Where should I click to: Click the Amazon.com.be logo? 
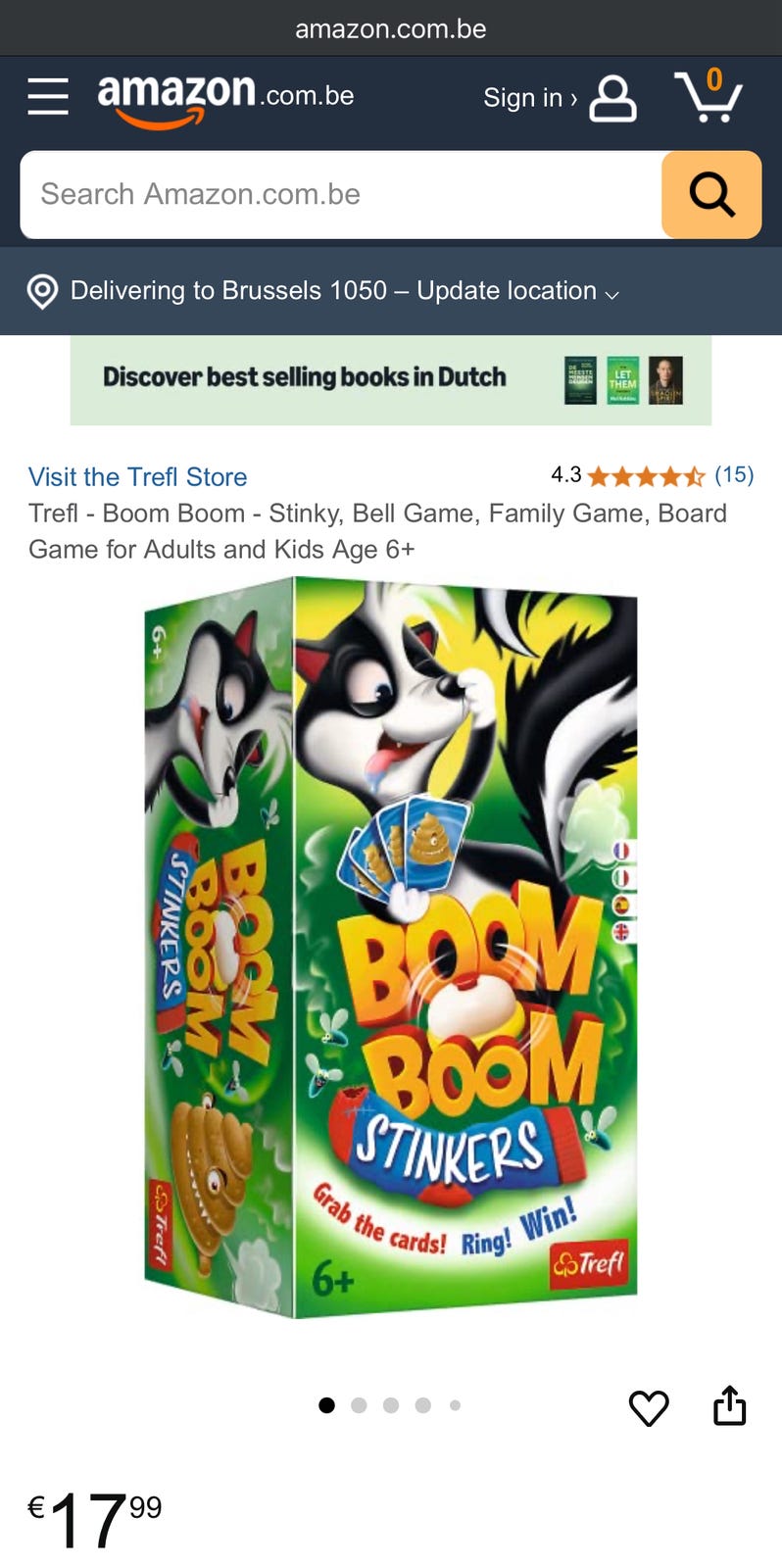point(225,100)
